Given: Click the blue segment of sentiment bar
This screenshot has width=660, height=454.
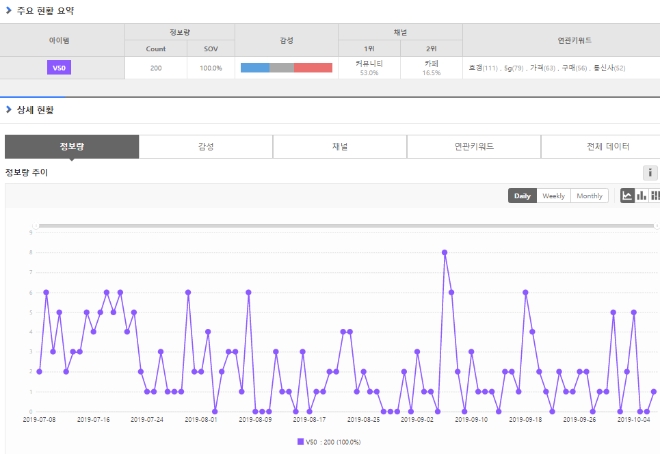Looking at the screenshot, I should (255, 68).
